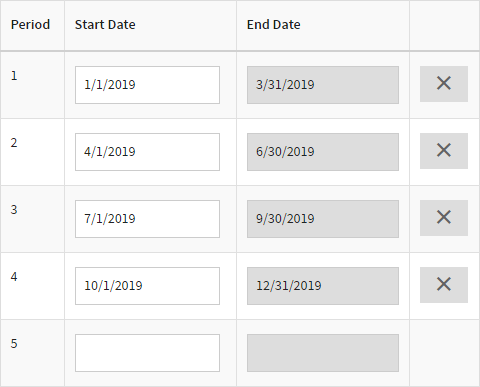
Task: Select the Start Date column header
Action: pyautogui.click(x=105, y=25)
